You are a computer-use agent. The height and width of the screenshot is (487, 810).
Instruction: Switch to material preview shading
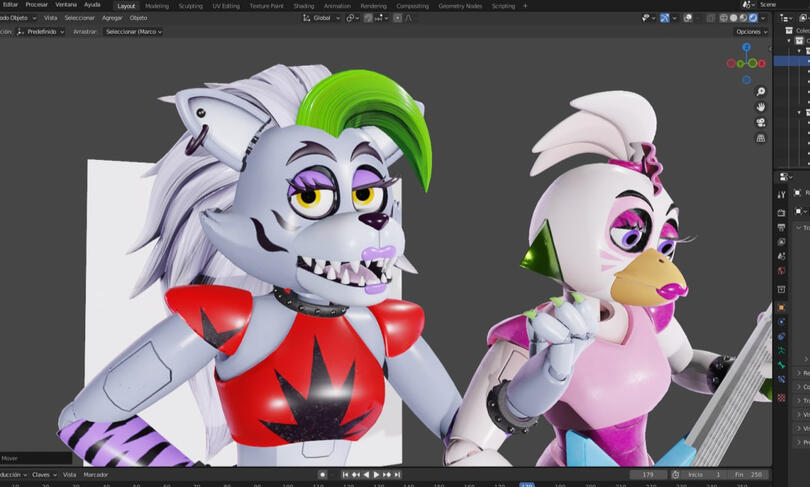point(743,18)
